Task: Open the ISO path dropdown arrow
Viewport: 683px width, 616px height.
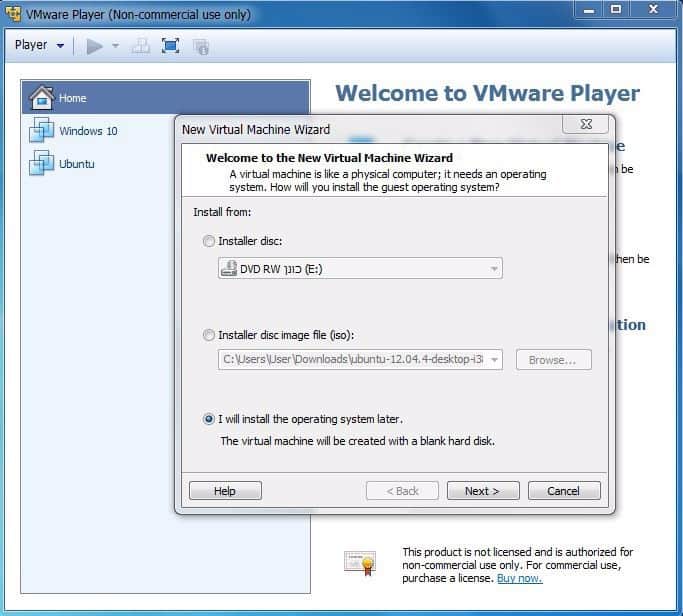Action: click(x=494, y=360)
